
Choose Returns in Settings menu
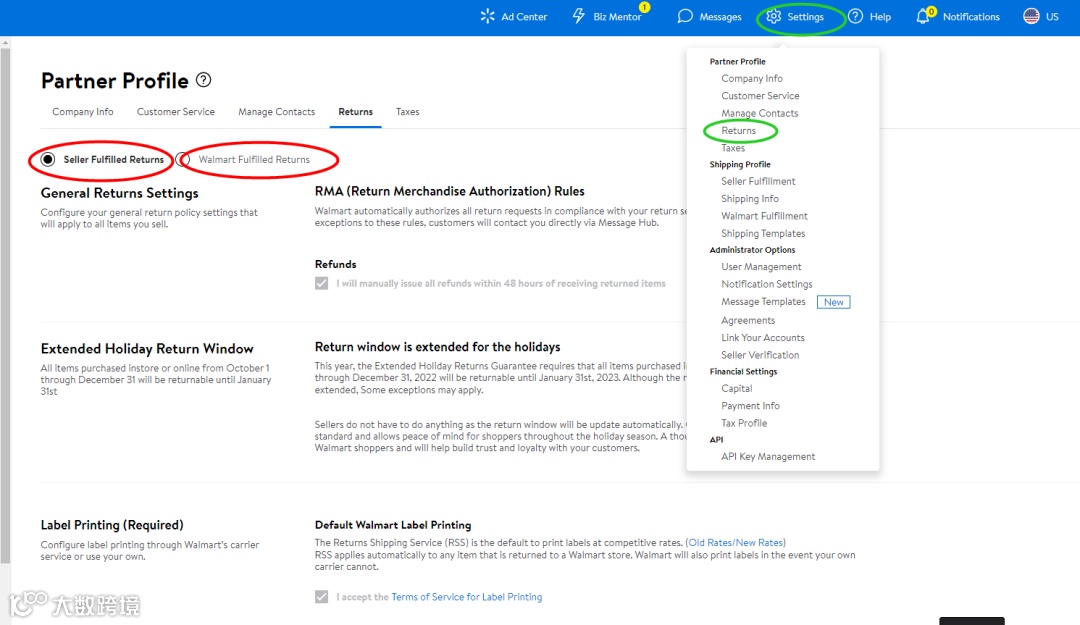tap(738, 130)
